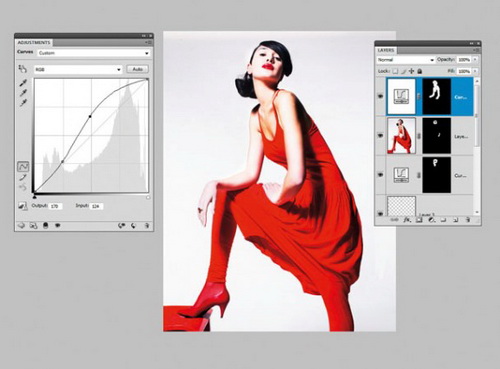Image resolution: width=500 pixels, height=369 pixels.
Task: Click the add layer mask icon
Action: pos(419,220)
